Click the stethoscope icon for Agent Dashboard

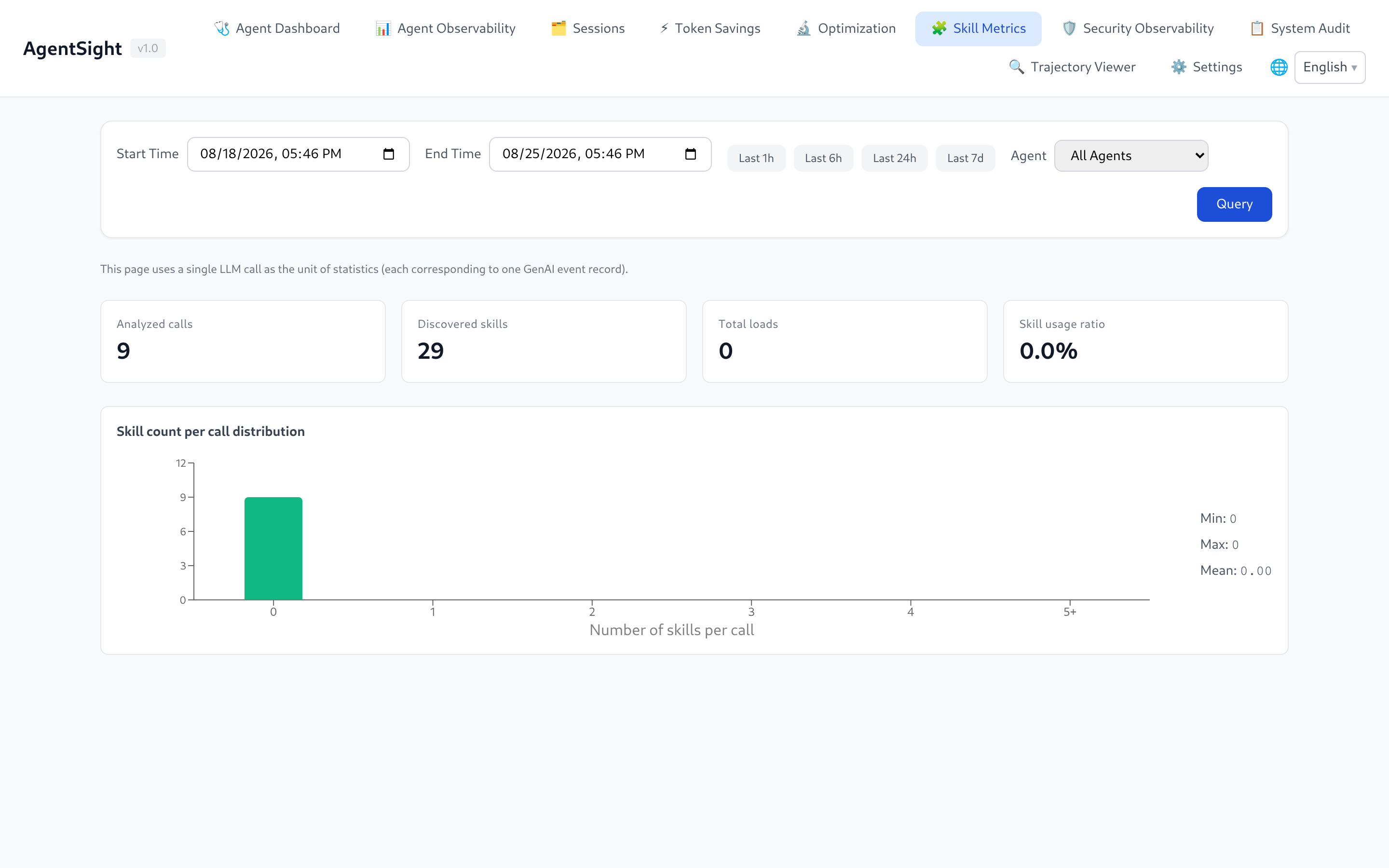click(x=221, y=28)
